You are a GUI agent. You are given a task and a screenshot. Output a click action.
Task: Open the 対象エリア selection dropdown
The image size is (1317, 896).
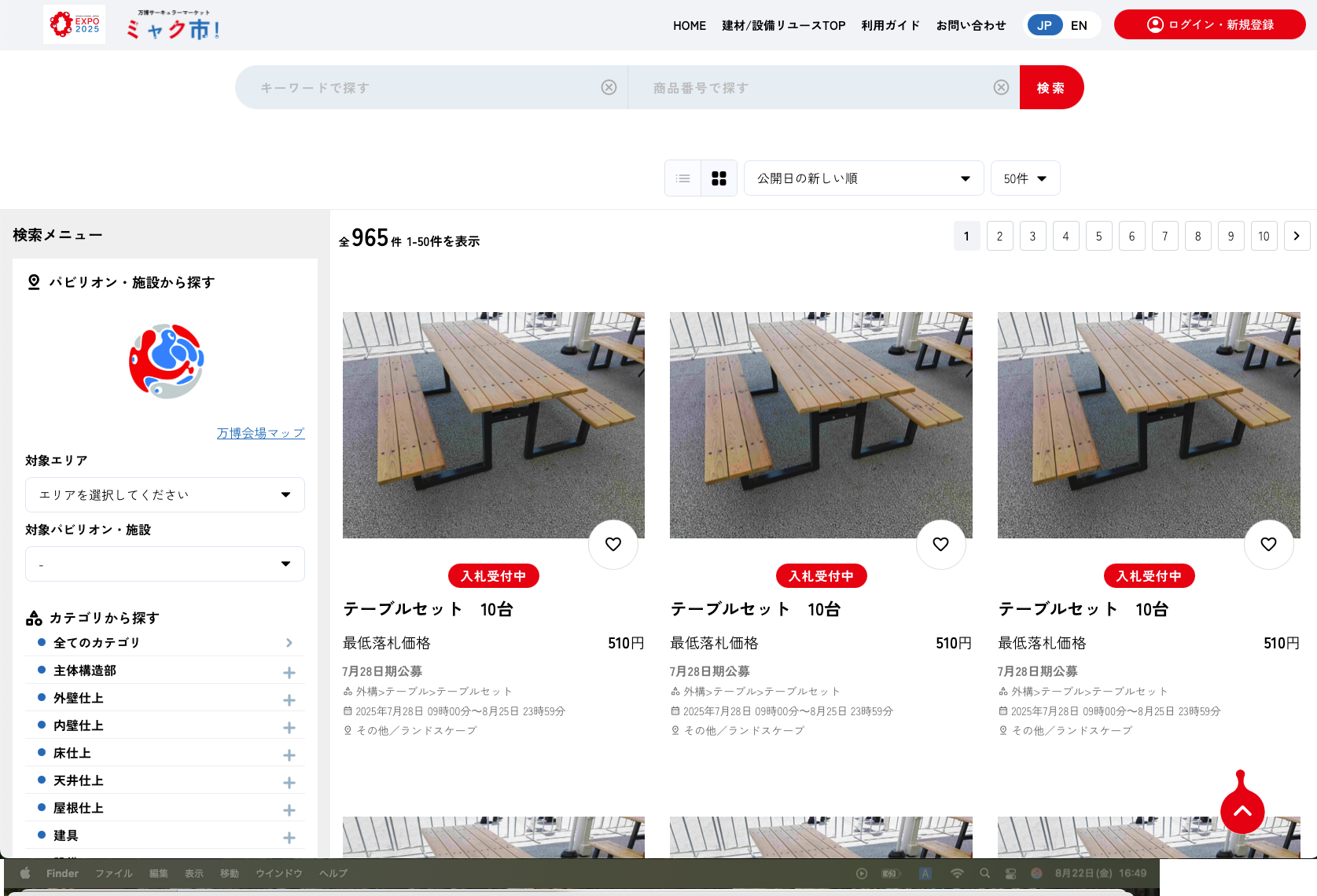point(164,494)
